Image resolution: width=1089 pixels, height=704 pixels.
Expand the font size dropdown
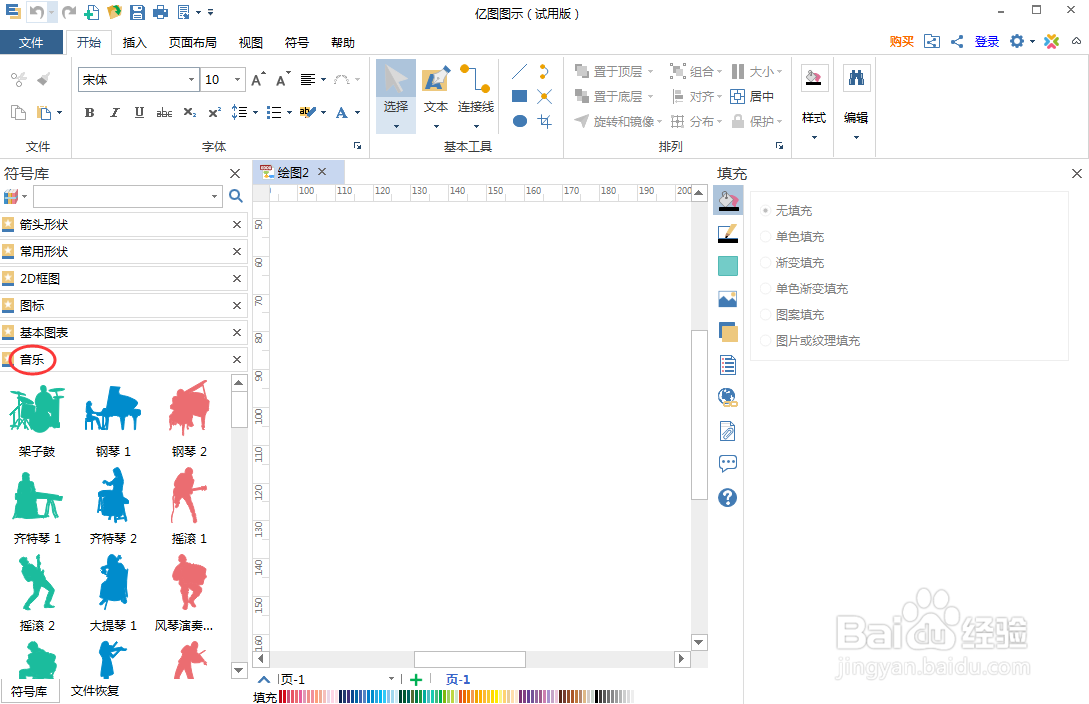click(x=235, y=79)
